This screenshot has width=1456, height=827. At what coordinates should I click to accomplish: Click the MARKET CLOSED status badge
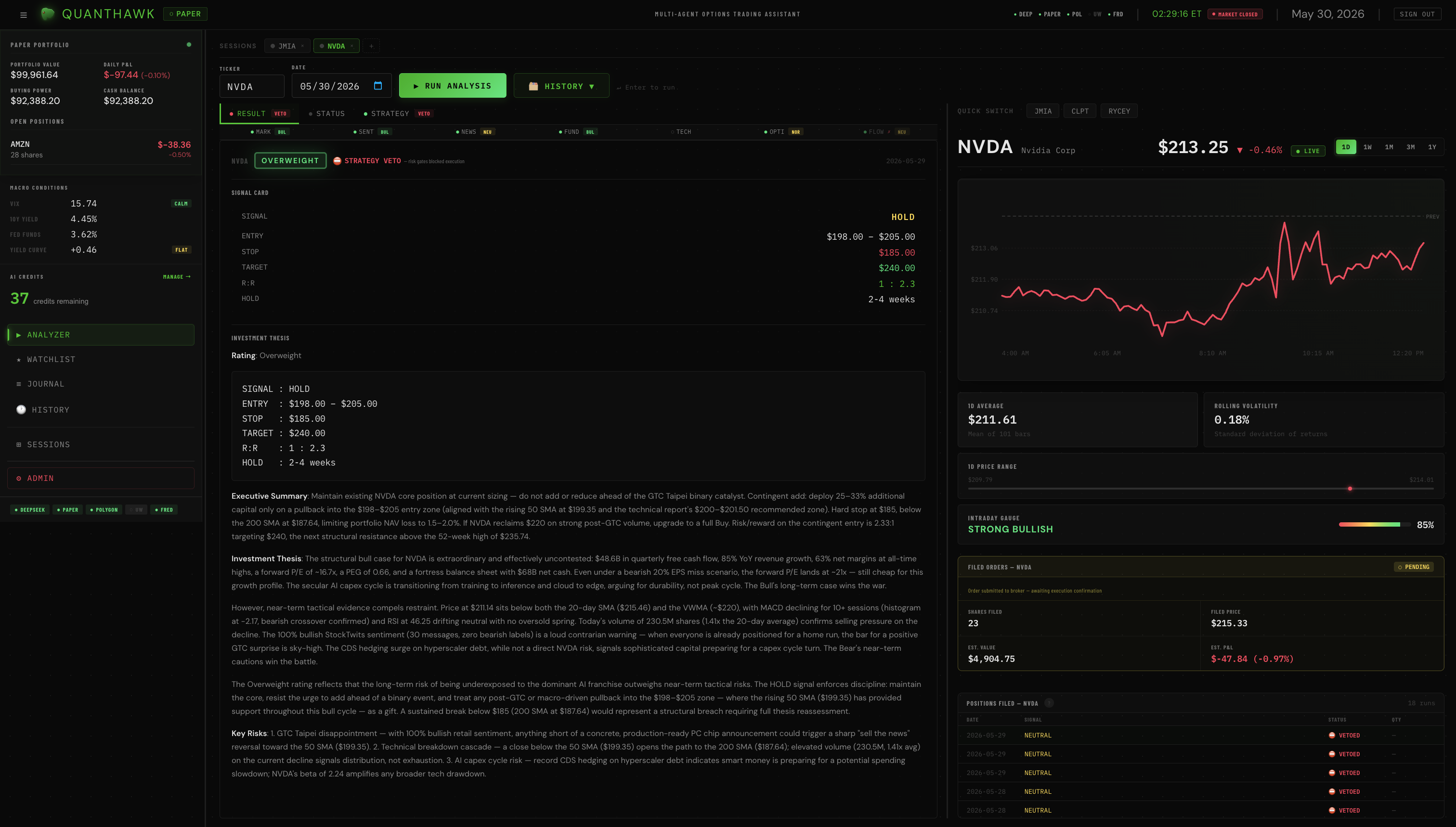pyautogui.click(x=1235, y=14)
